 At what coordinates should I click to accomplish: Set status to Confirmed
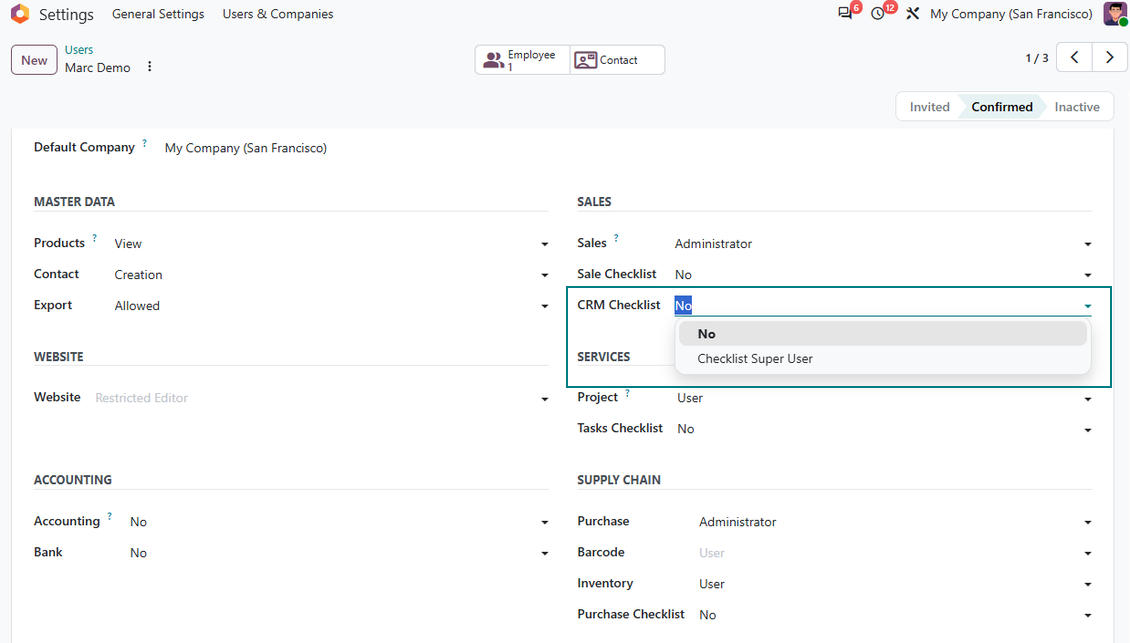1002,107
